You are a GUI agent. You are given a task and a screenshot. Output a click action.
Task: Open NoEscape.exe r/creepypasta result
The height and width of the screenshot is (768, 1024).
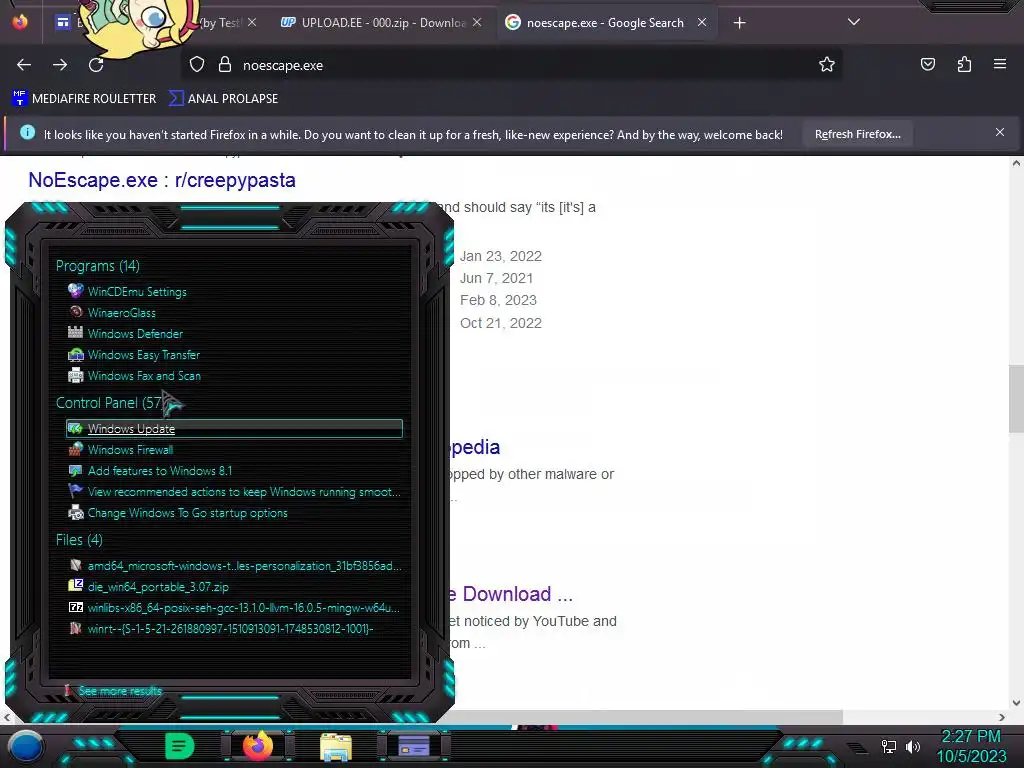[x=162, y=180]
